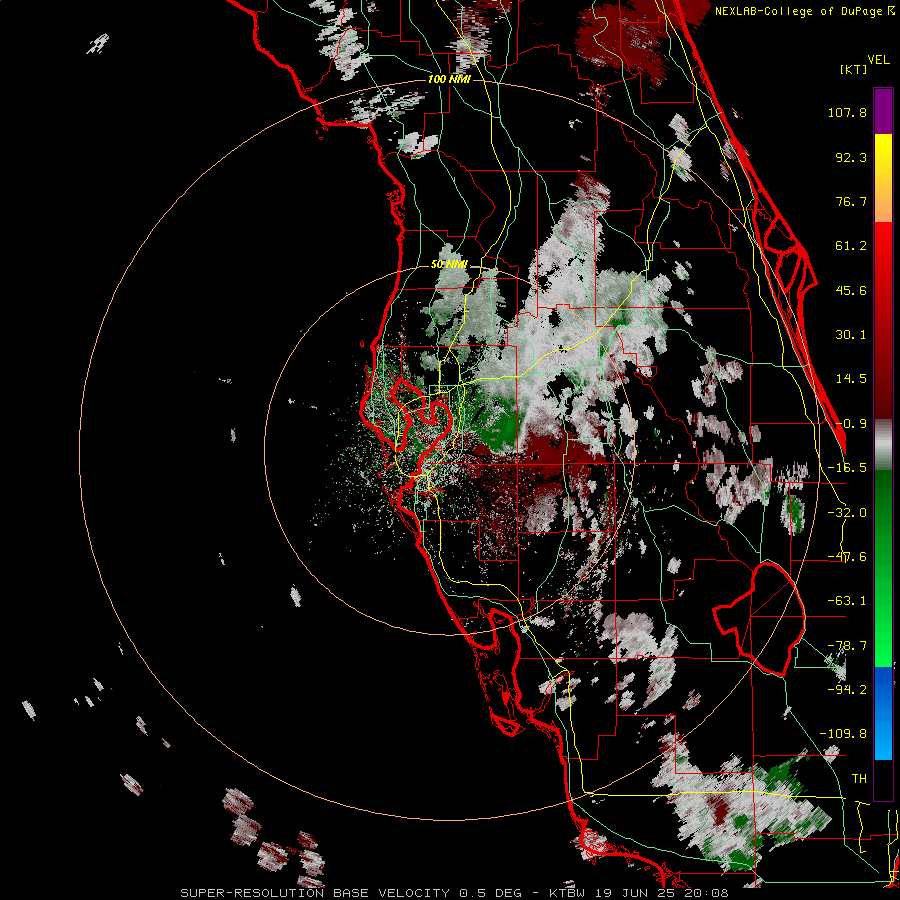Select the 30.1 legend value
Image resolution: width=900 pixels, height=900 pixels.
(851, 335)
